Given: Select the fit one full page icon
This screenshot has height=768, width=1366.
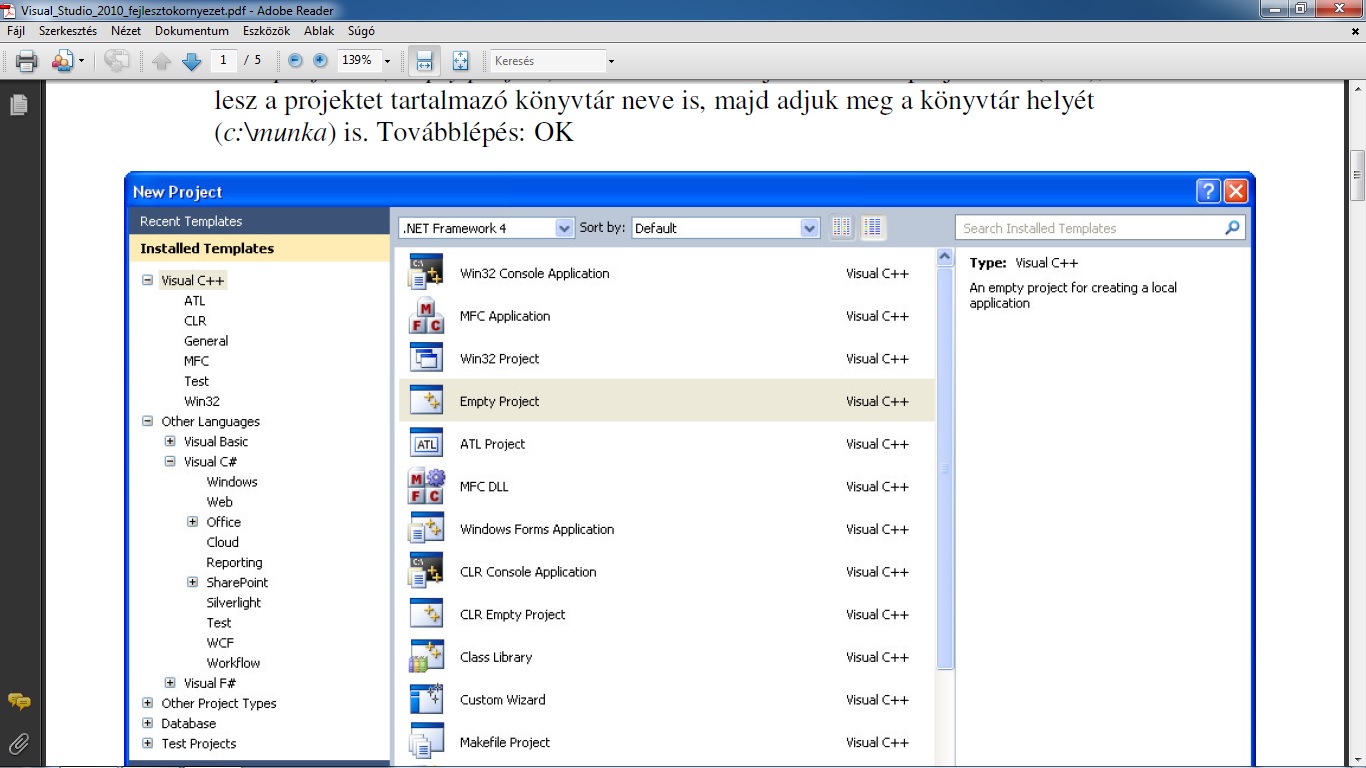Looking at the screenshot, I should (460, 61).
